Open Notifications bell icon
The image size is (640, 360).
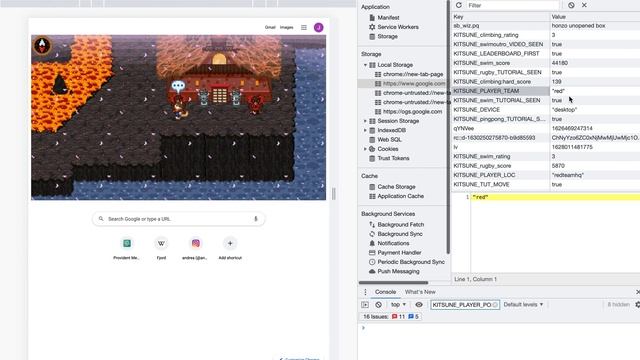372,243
